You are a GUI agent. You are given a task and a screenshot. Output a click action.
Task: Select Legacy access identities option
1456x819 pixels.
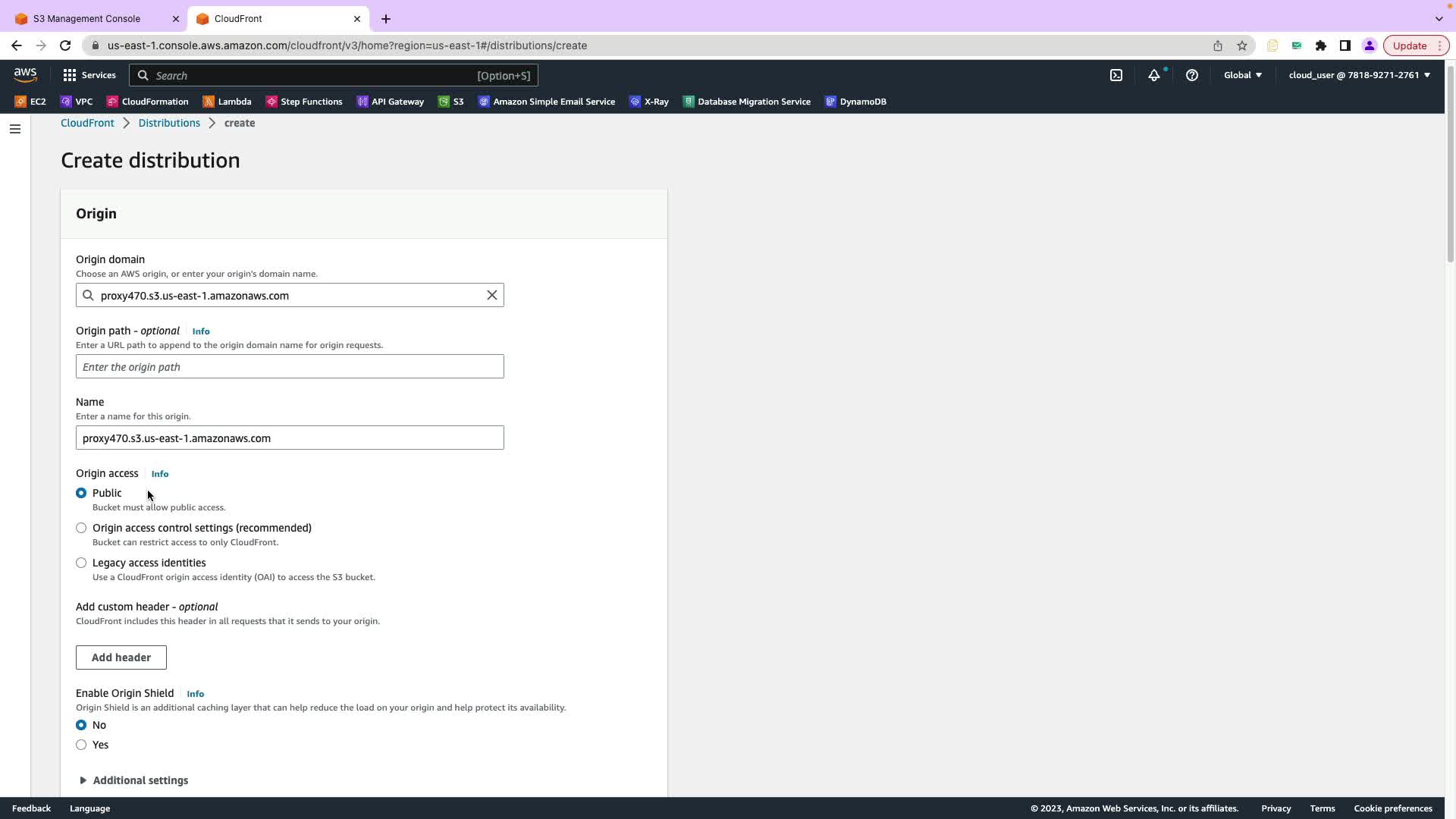[81, 563]
